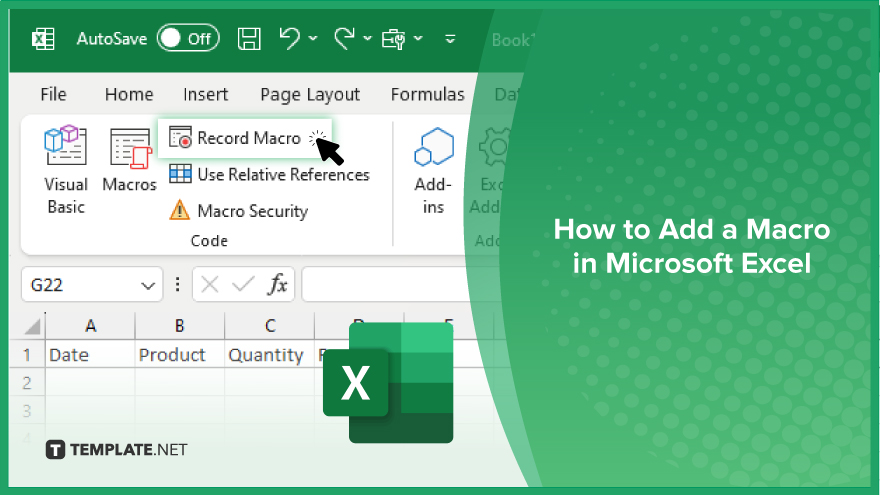The image size is (880, 495).
Task: Open the File tab
Action: [x=53, y=94]
